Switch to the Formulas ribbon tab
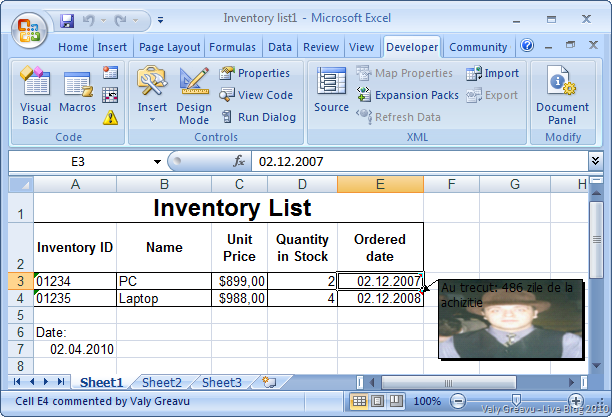 coord(232,47)
